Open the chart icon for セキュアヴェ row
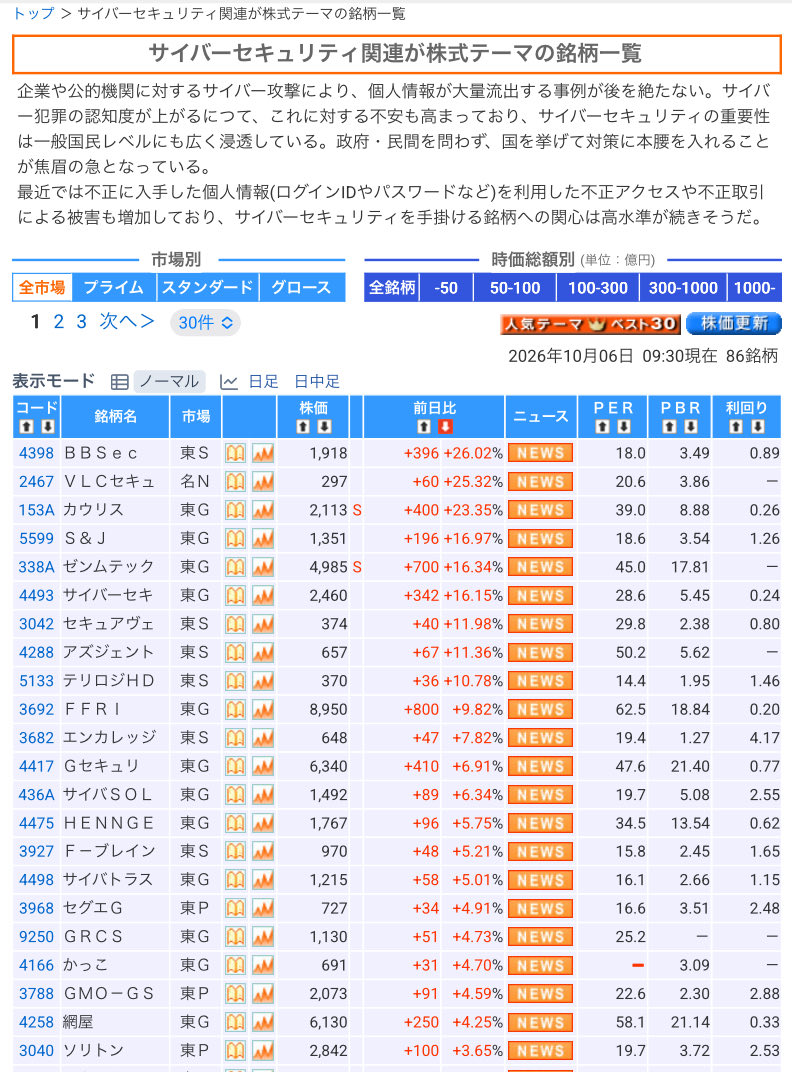The image size is (792, 1072). (x=263, y=624)
